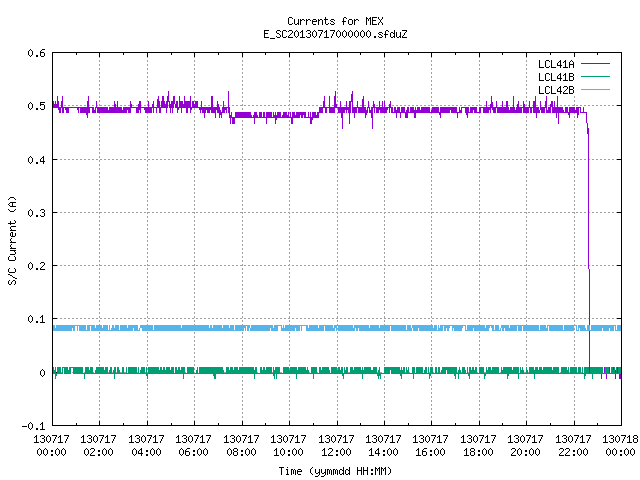Click the 0.2 y-axis tick label
640x480 pixels.
click(36, 266)
